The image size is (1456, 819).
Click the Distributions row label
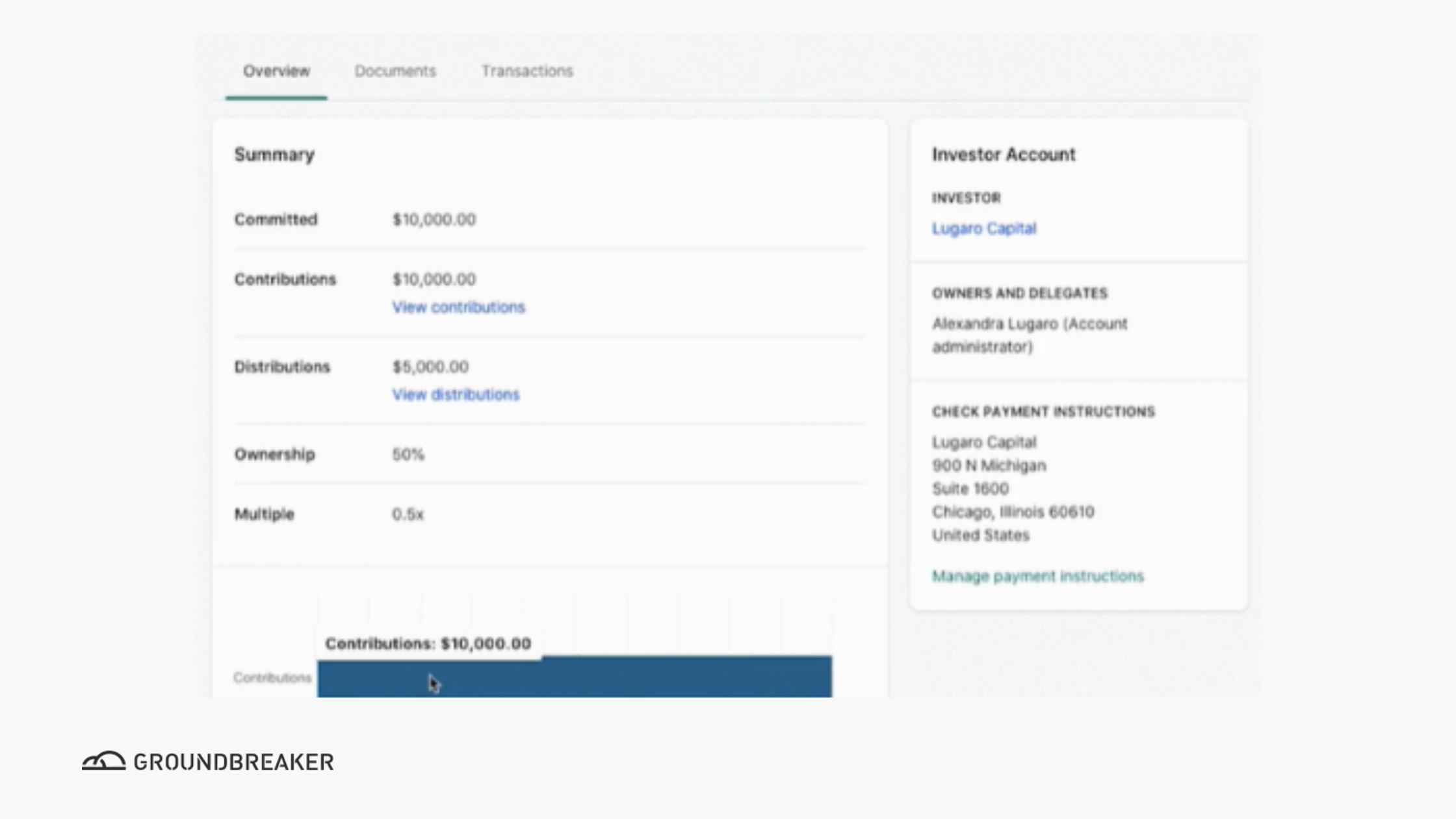coord(282,367)
